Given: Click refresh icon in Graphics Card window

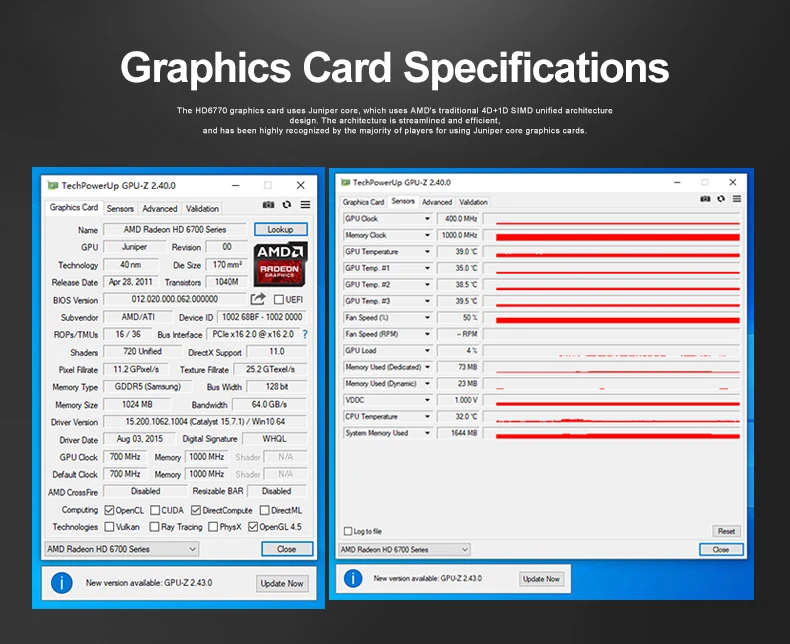Looking at the screenshot, I should click(287, 205).
